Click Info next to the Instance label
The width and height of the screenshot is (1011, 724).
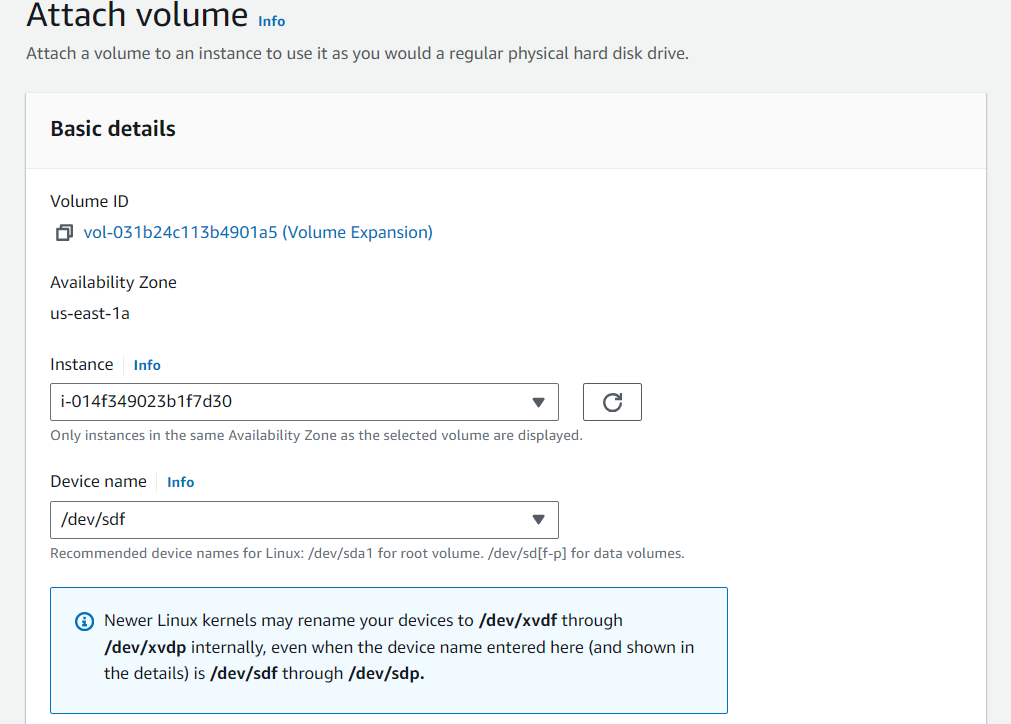(x=147, y=364)
